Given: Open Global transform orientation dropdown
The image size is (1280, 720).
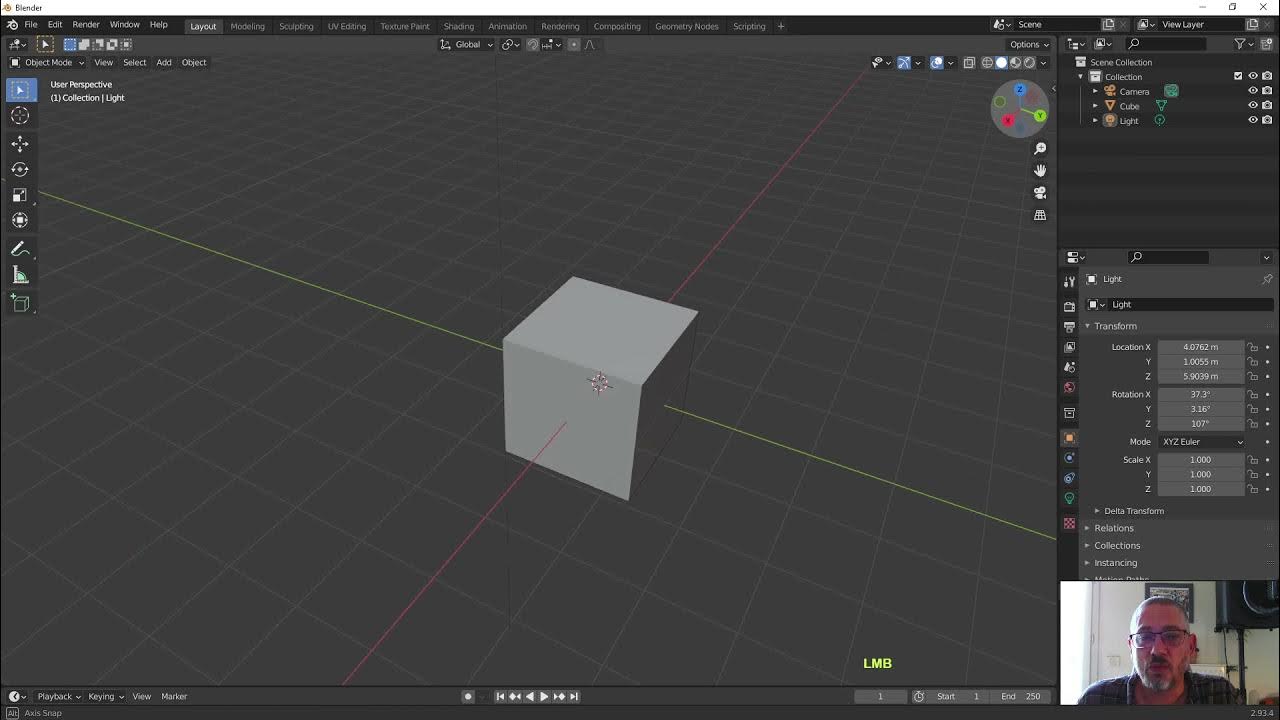Looking at the screenshot, I should pos(467,44).
